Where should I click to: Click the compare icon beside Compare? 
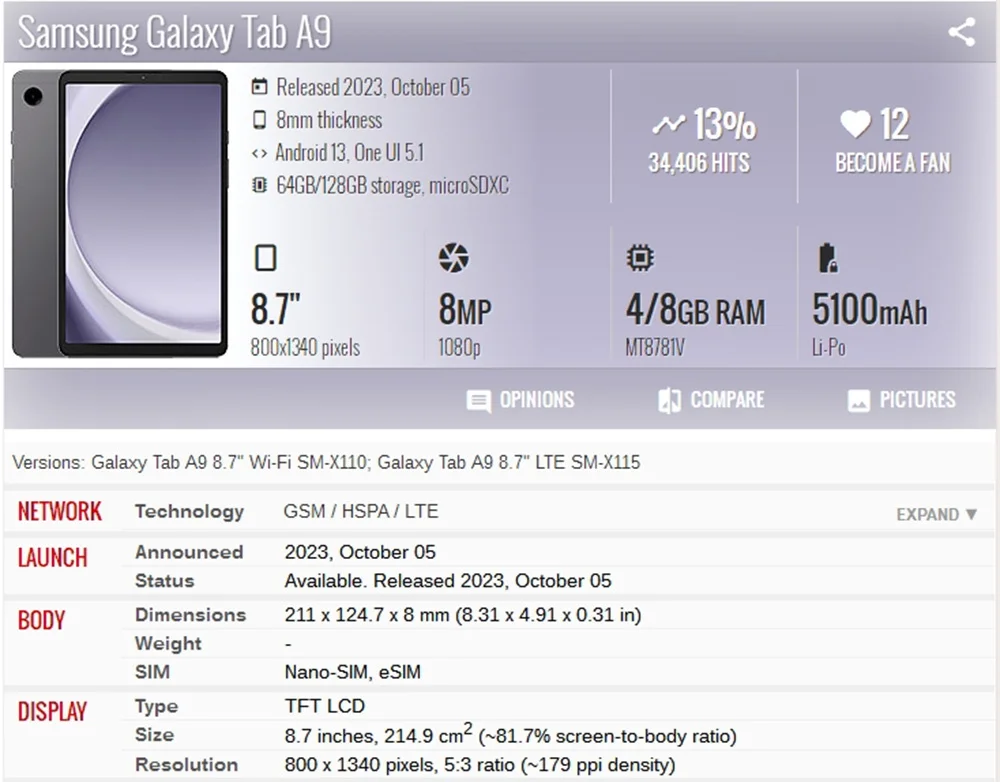pos(670,401)
